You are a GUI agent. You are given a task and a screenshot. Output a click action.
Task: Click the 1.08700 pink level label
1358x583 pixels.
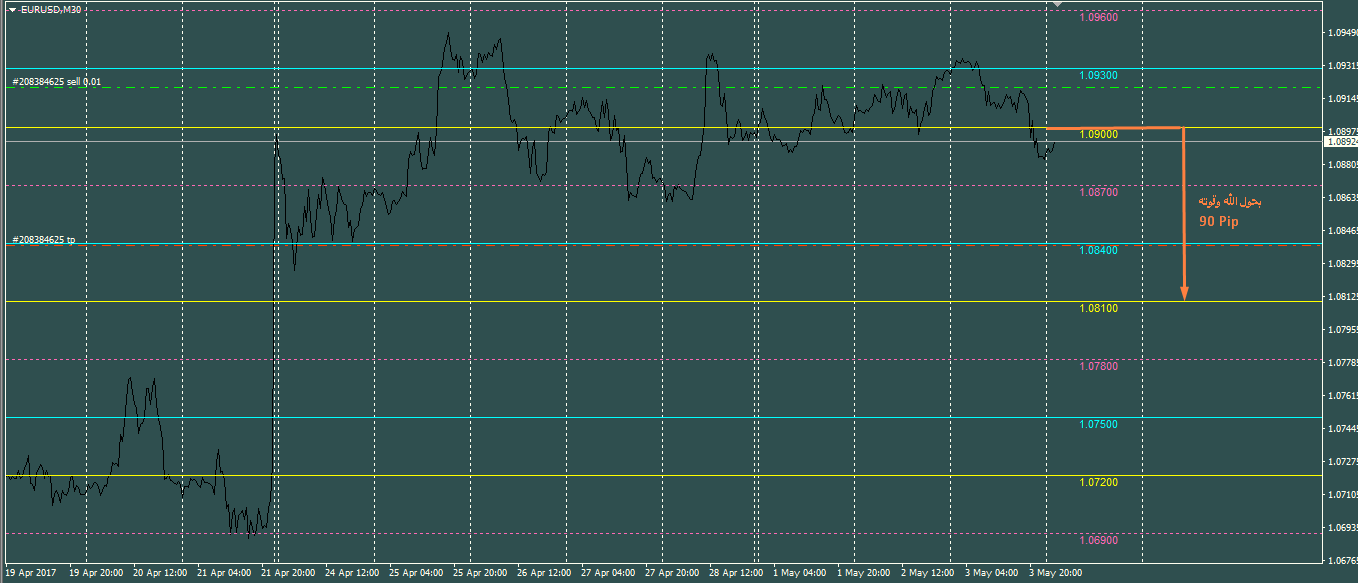pos(1099,192)
